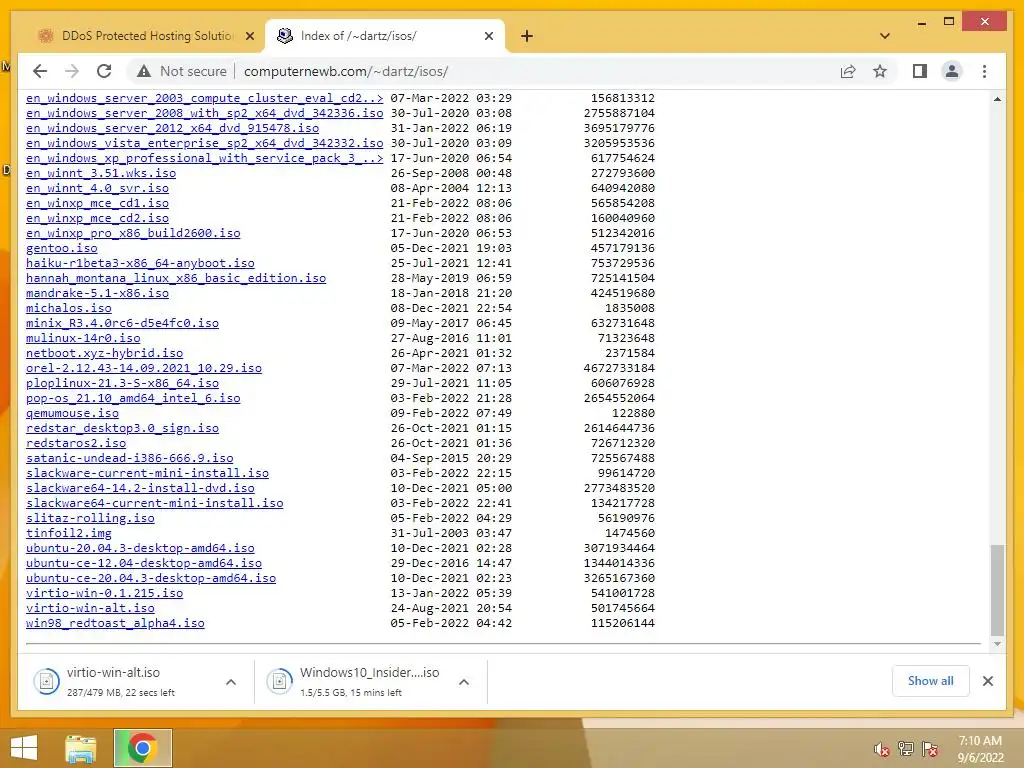Image resolution: width=1024 pixels, height=768 pixels.
Task: Close the downloads bar
Action: tap(987, 681)
